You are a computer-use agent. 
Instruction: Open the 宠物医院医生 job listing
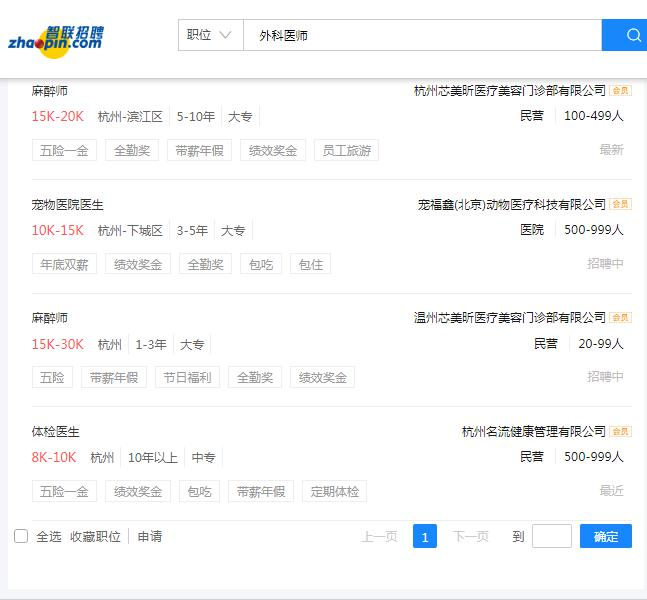(x=67, y=205)
